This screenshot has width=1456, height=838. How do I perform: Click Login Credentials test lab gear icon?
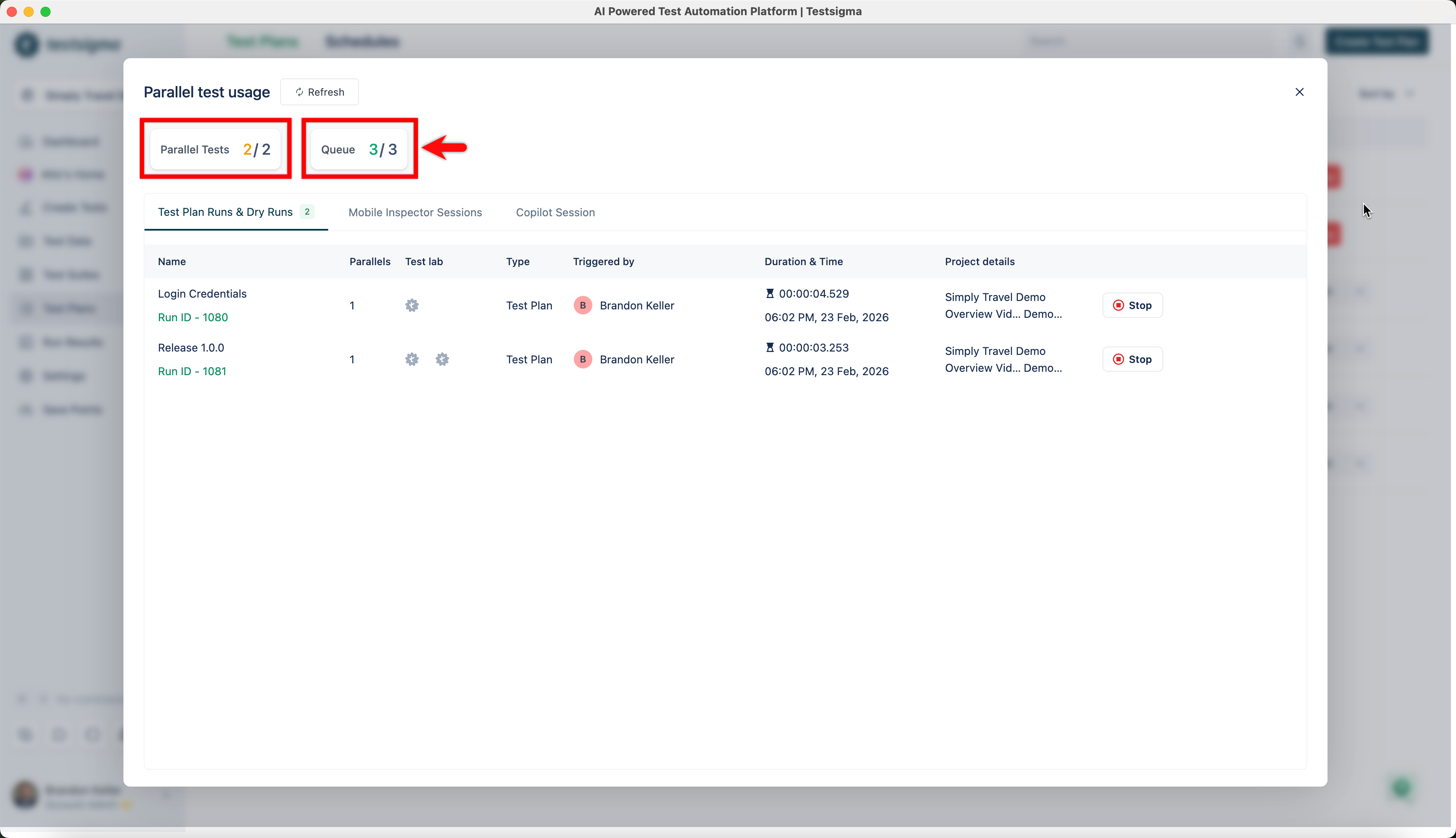click(412, 306)
